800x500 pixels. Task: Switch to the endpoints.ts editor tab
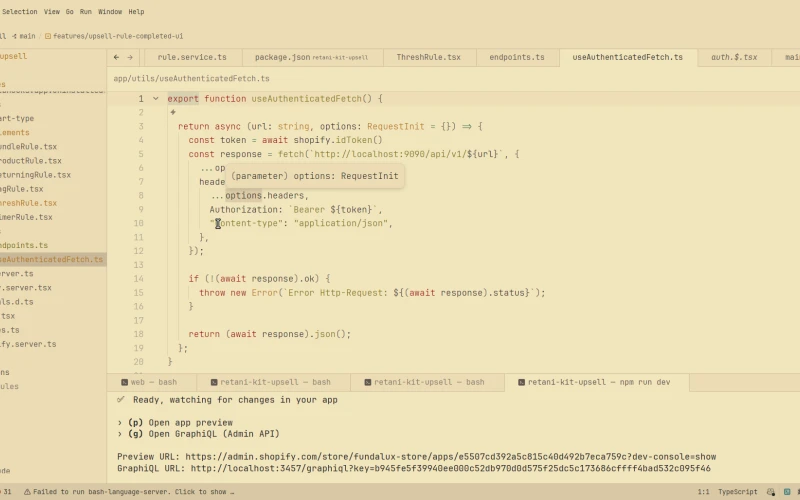[x=517, y=57]
